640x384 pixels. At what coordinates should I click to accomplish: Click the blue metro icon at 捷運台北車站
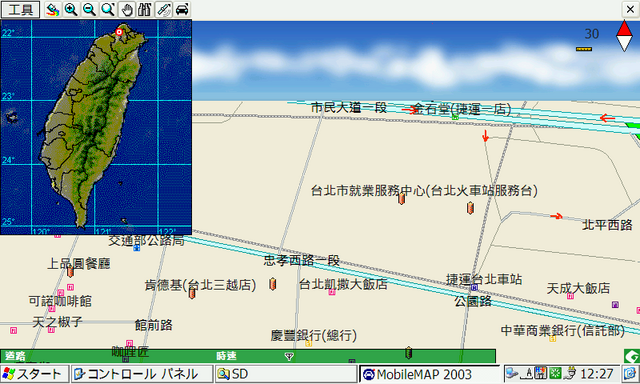pyautogui.click(x=474, y=287)
